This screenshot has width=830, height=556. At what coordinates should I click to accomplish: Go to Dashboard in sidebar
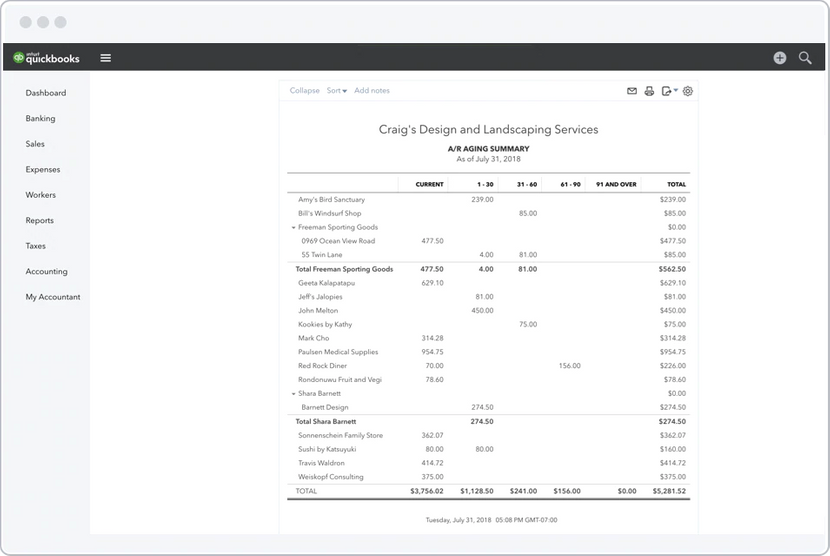point(46,93)
